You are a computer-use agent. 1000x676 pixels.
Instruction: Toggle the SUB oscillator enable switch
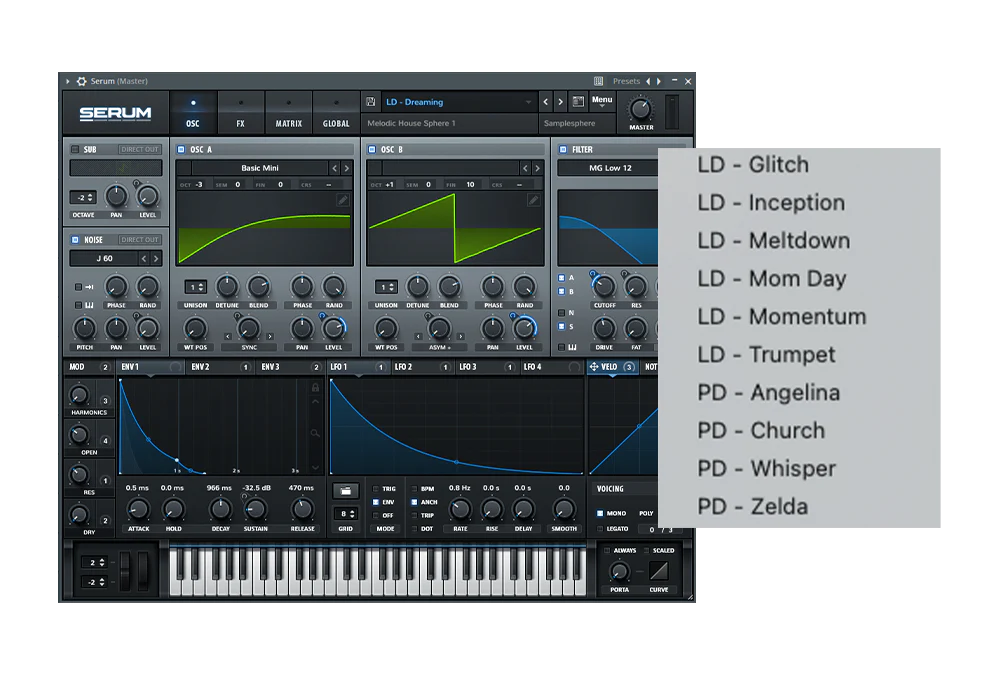75,150
